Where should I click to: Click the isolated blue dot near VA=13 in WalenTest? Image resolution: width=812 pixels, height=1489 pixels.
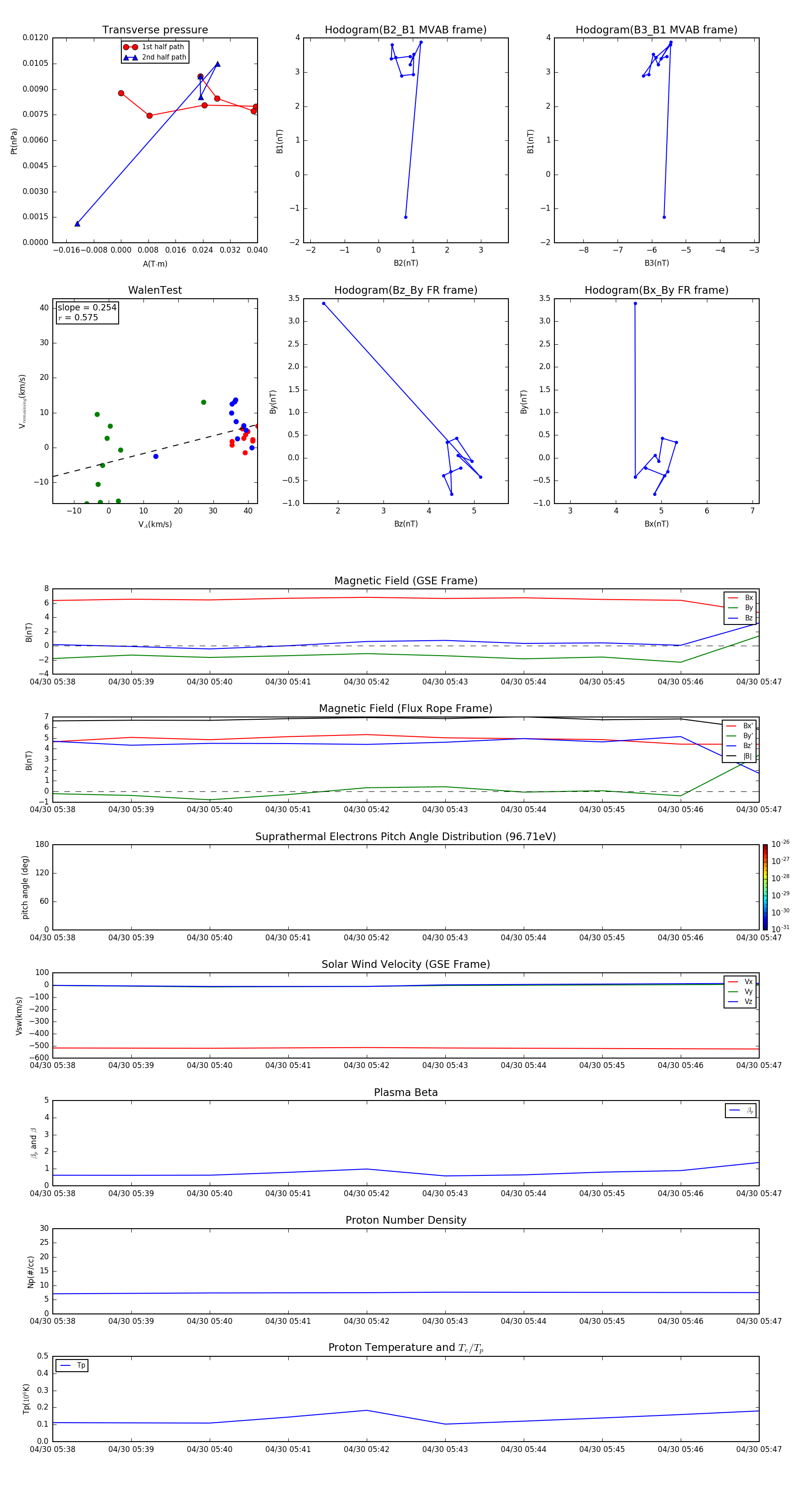(x=156, y=457)
